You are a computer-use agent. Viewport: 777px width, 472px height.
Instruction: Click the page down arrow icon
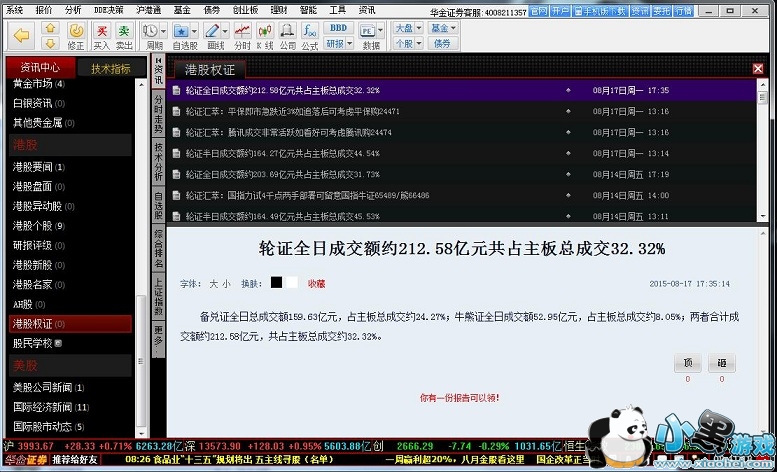click(x=50, y=43)
